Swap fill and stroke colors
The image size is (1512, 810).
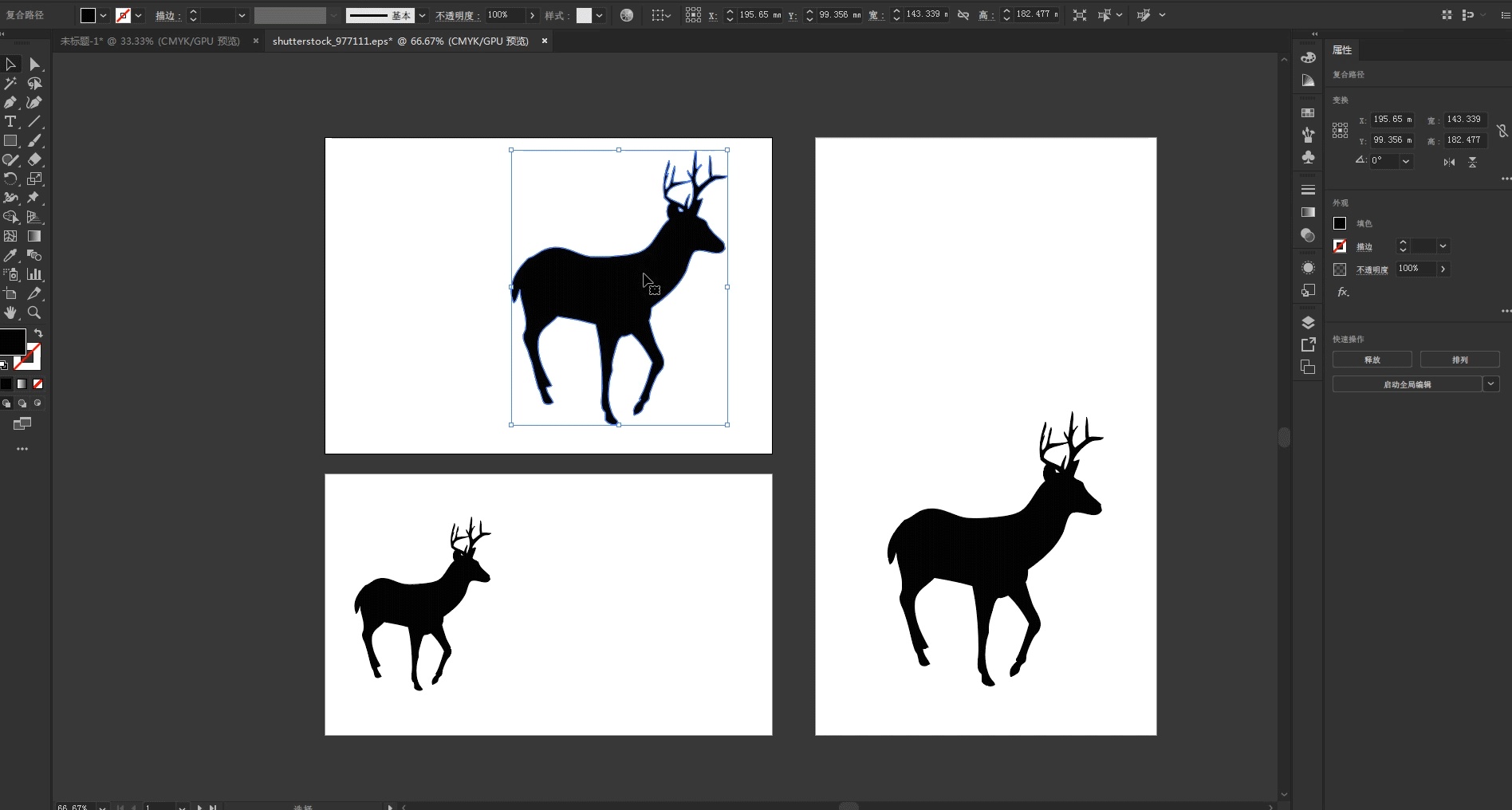[x=37, y=333]
